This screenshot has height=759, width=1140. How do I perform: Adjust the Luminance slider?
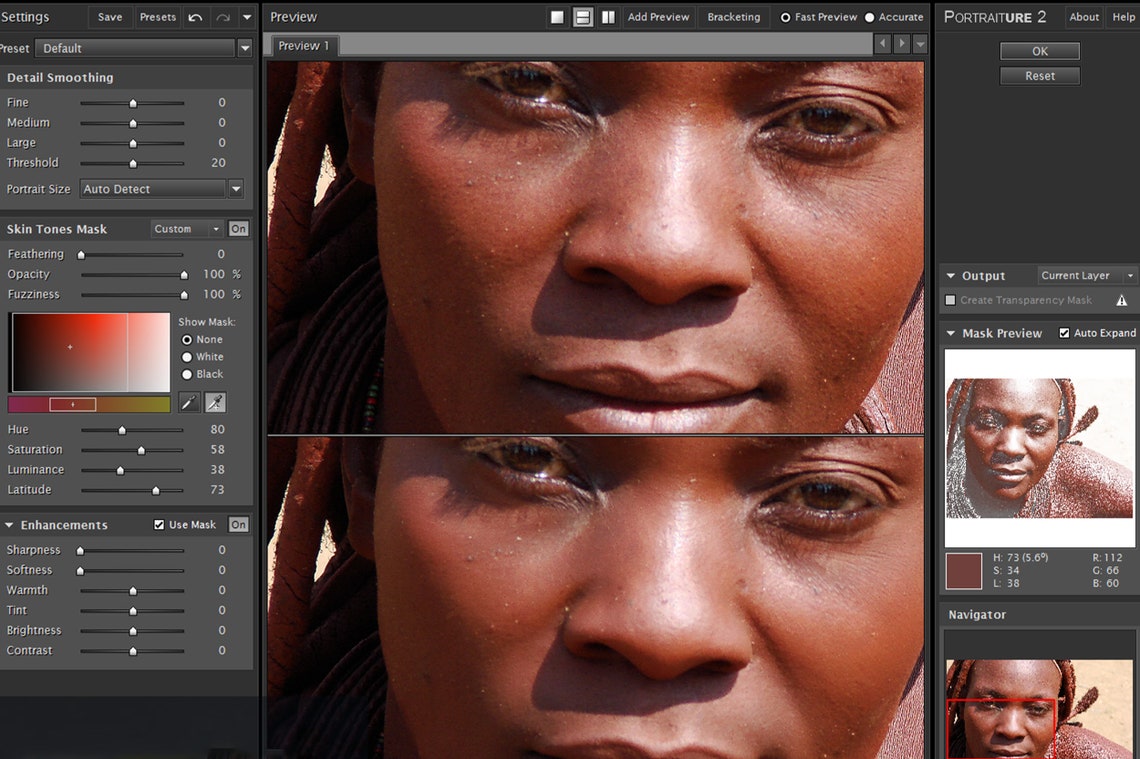coord(132,470)
